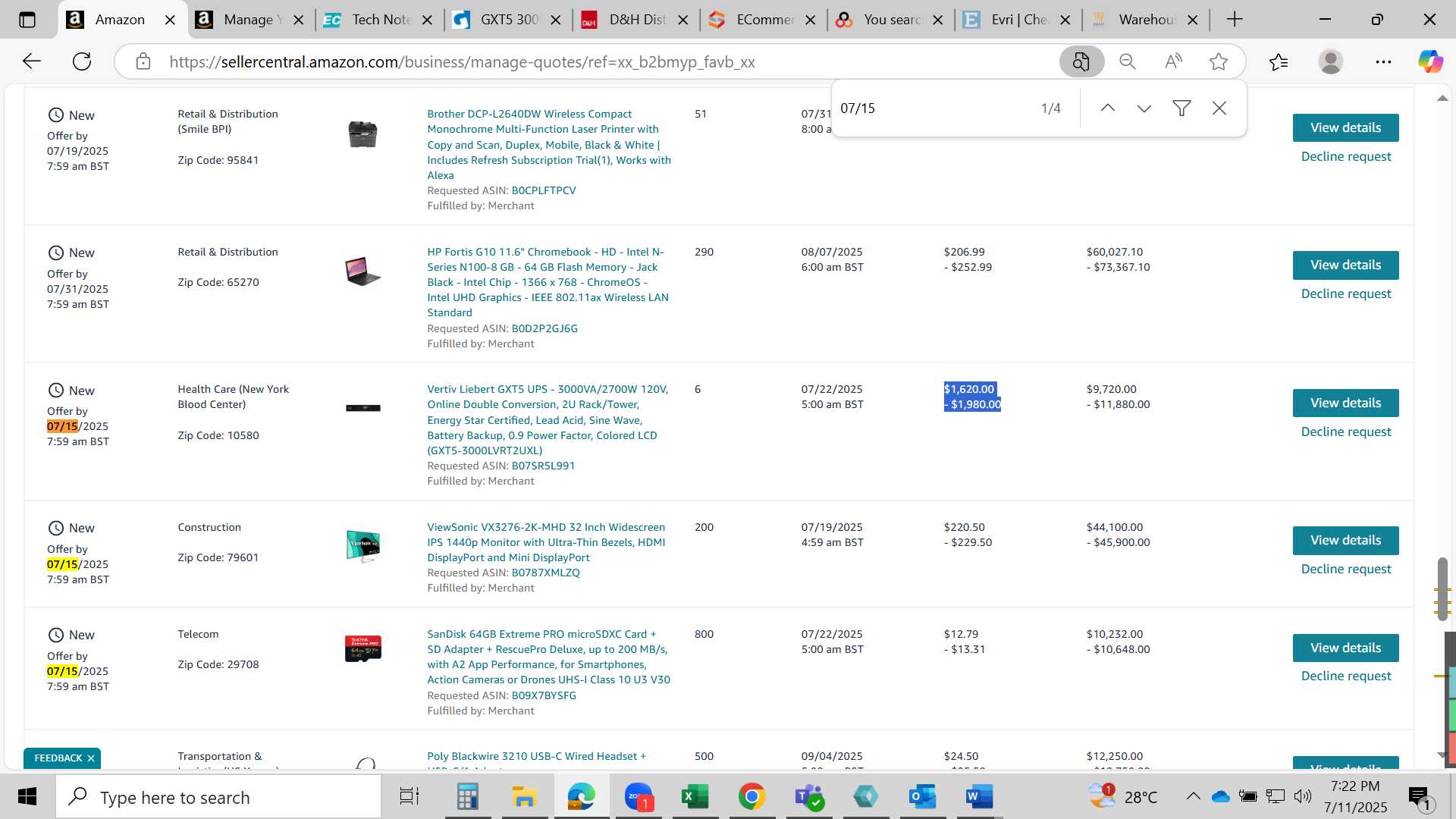Open browser profile avatar

1331,61
